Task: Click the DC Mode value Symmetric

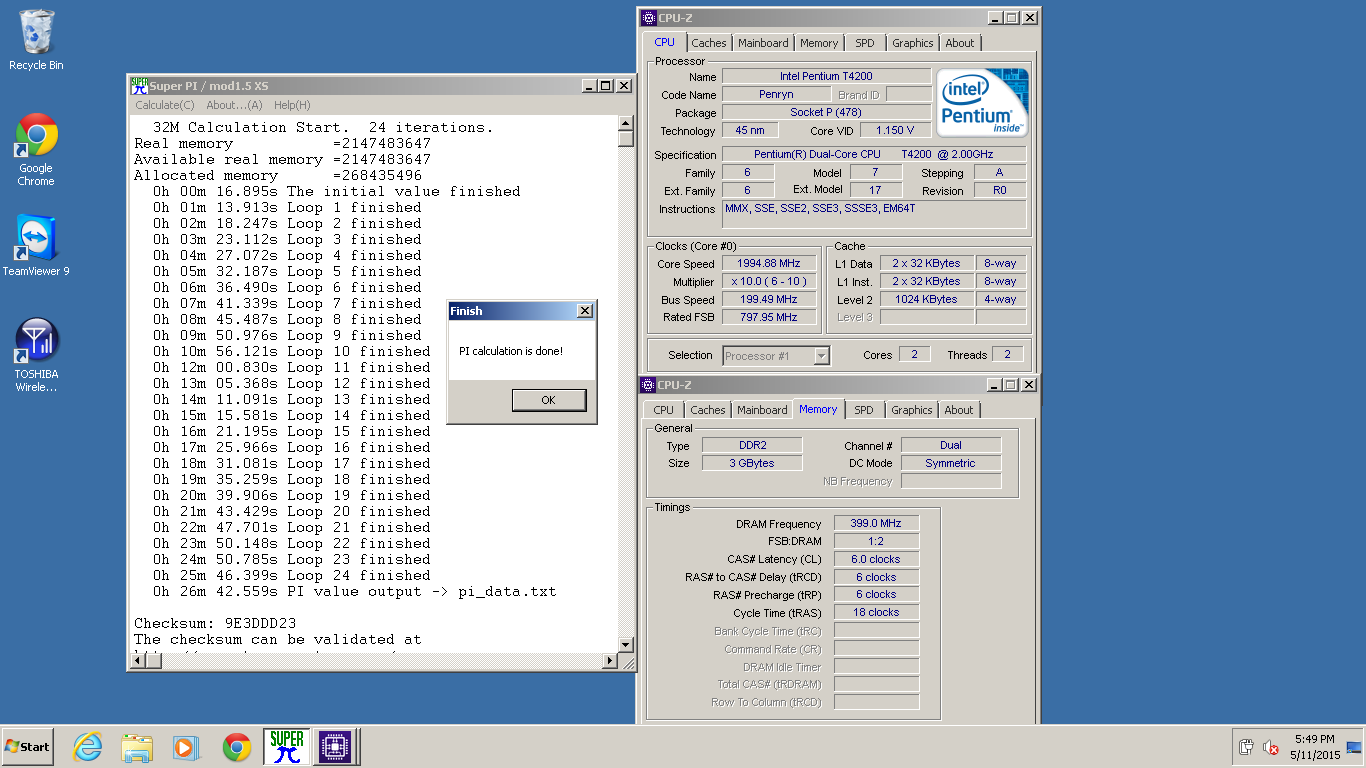Action: tap(950, 464)
